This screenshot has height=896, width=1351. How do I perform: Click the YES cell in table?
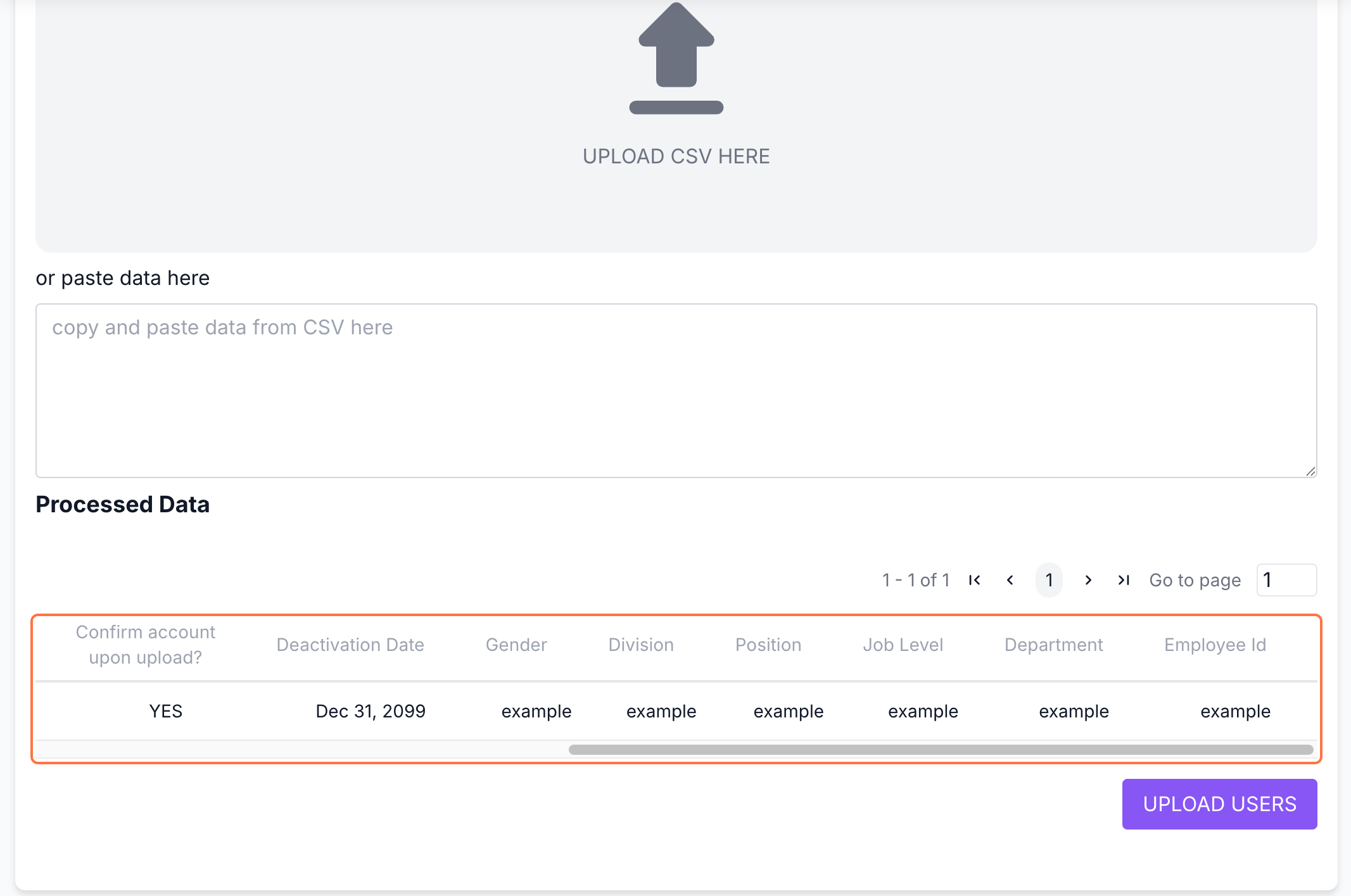[166, 711]
